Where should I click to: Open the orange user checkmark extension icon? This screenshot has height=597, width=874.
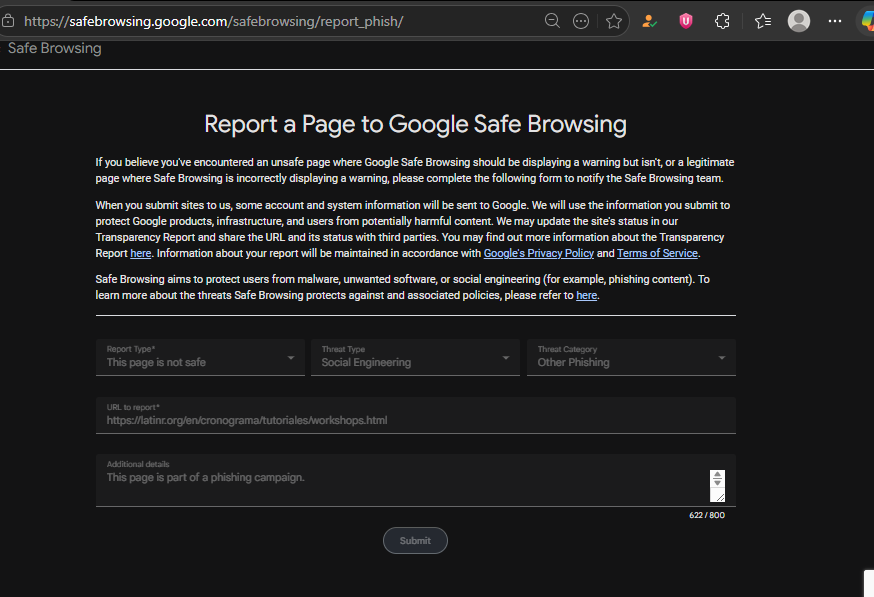[x=649, y=21]
